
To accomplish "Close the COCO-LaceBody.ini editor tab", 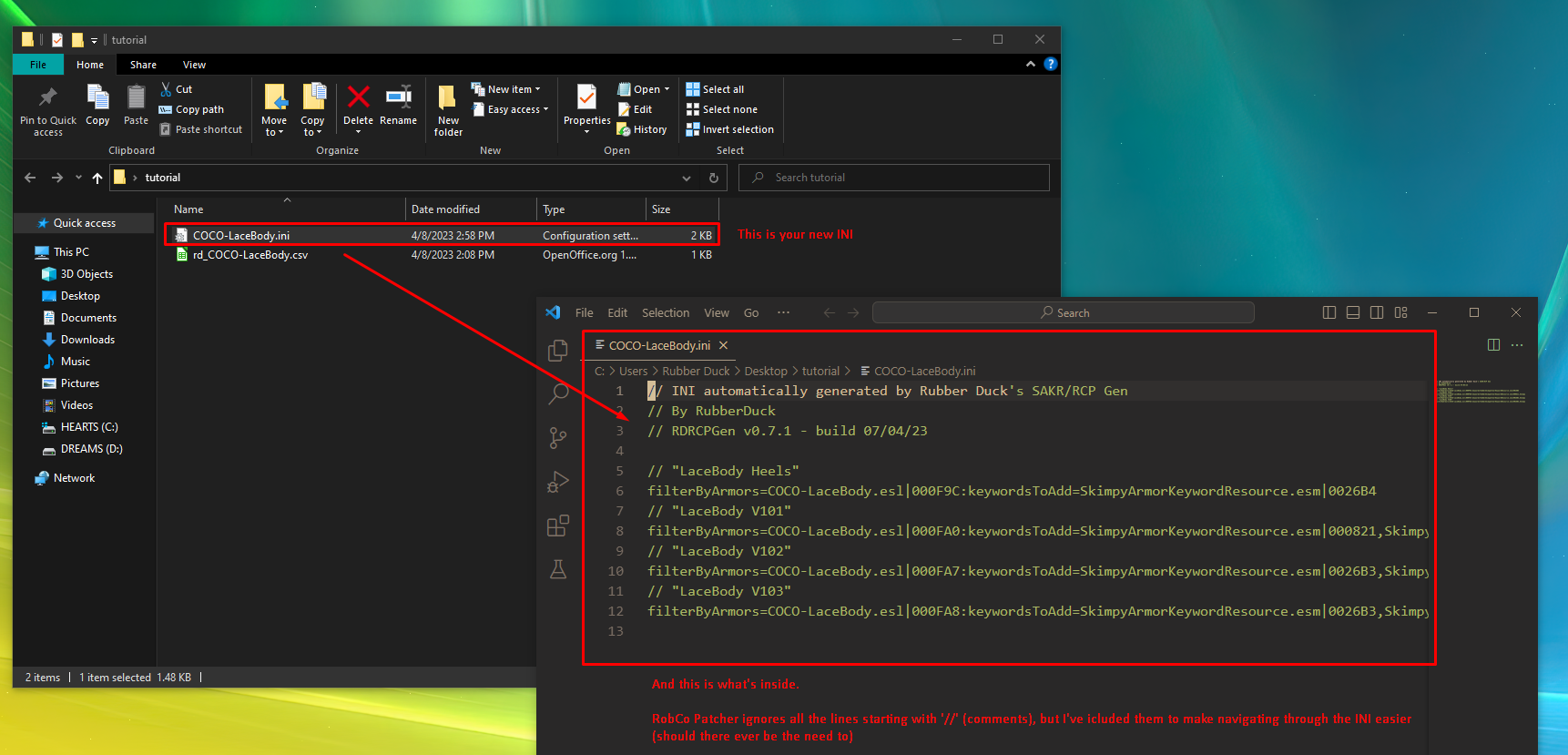I will click(x=723, y=345).
